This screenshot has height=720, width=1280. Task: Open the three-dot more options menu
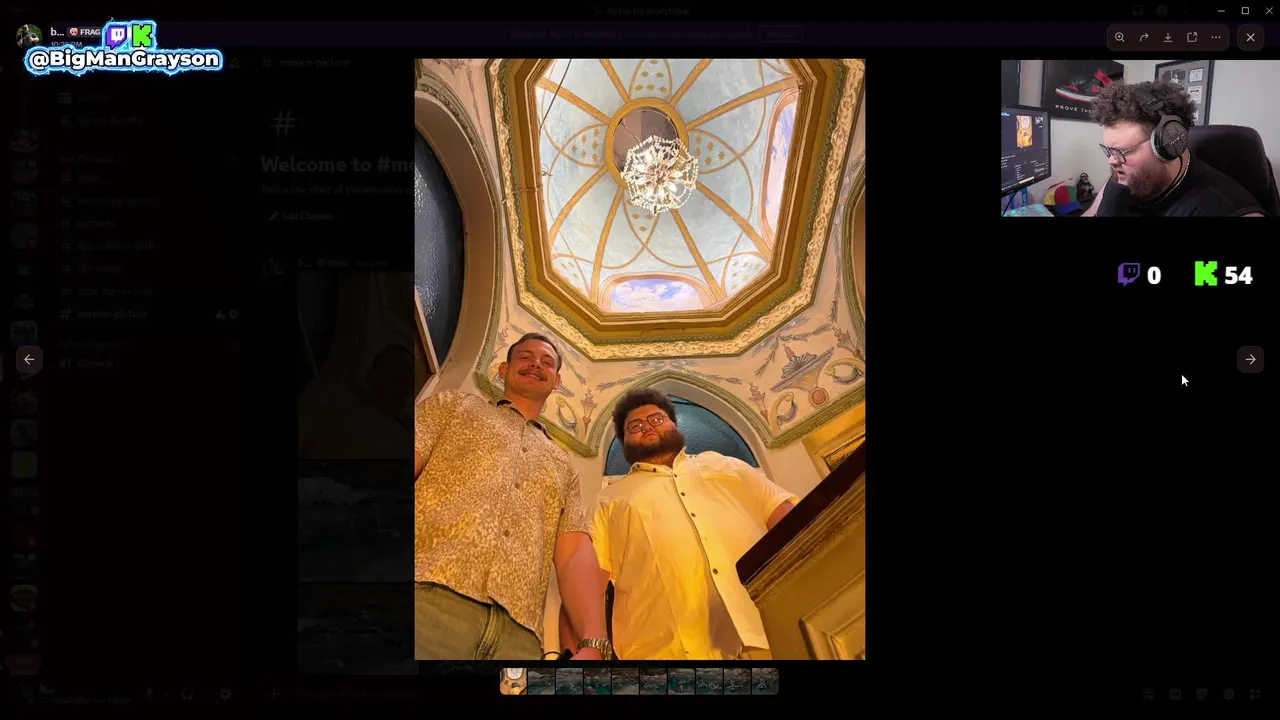coord(1216,37)
